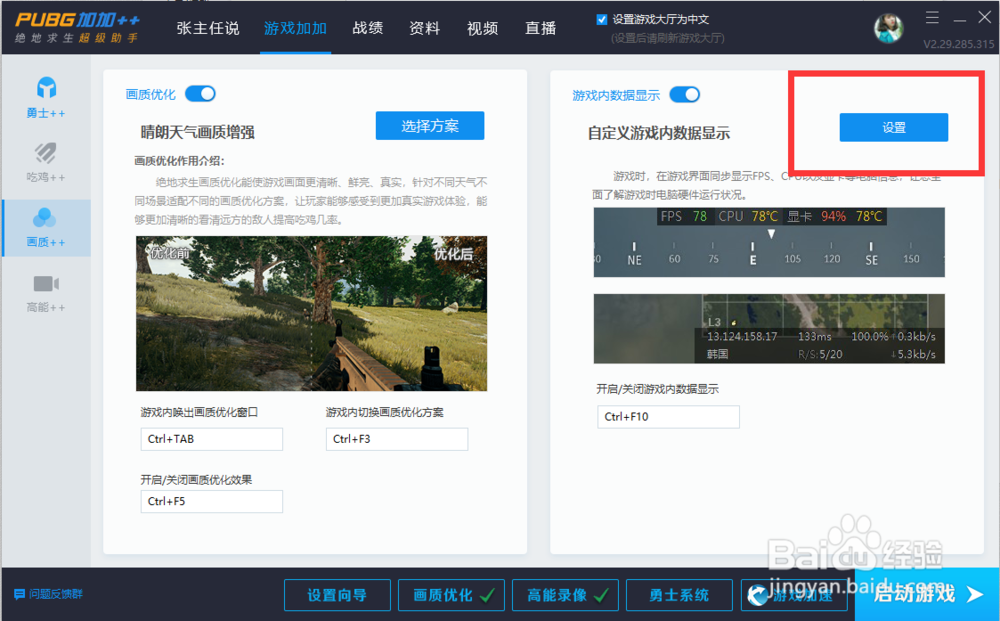Click 画质优化作用介绍 label

pos(179,161)
